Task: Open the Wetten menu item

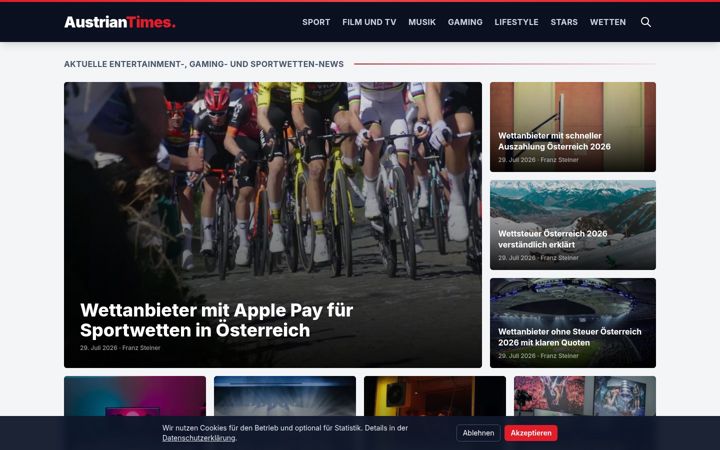Action: 608,22
